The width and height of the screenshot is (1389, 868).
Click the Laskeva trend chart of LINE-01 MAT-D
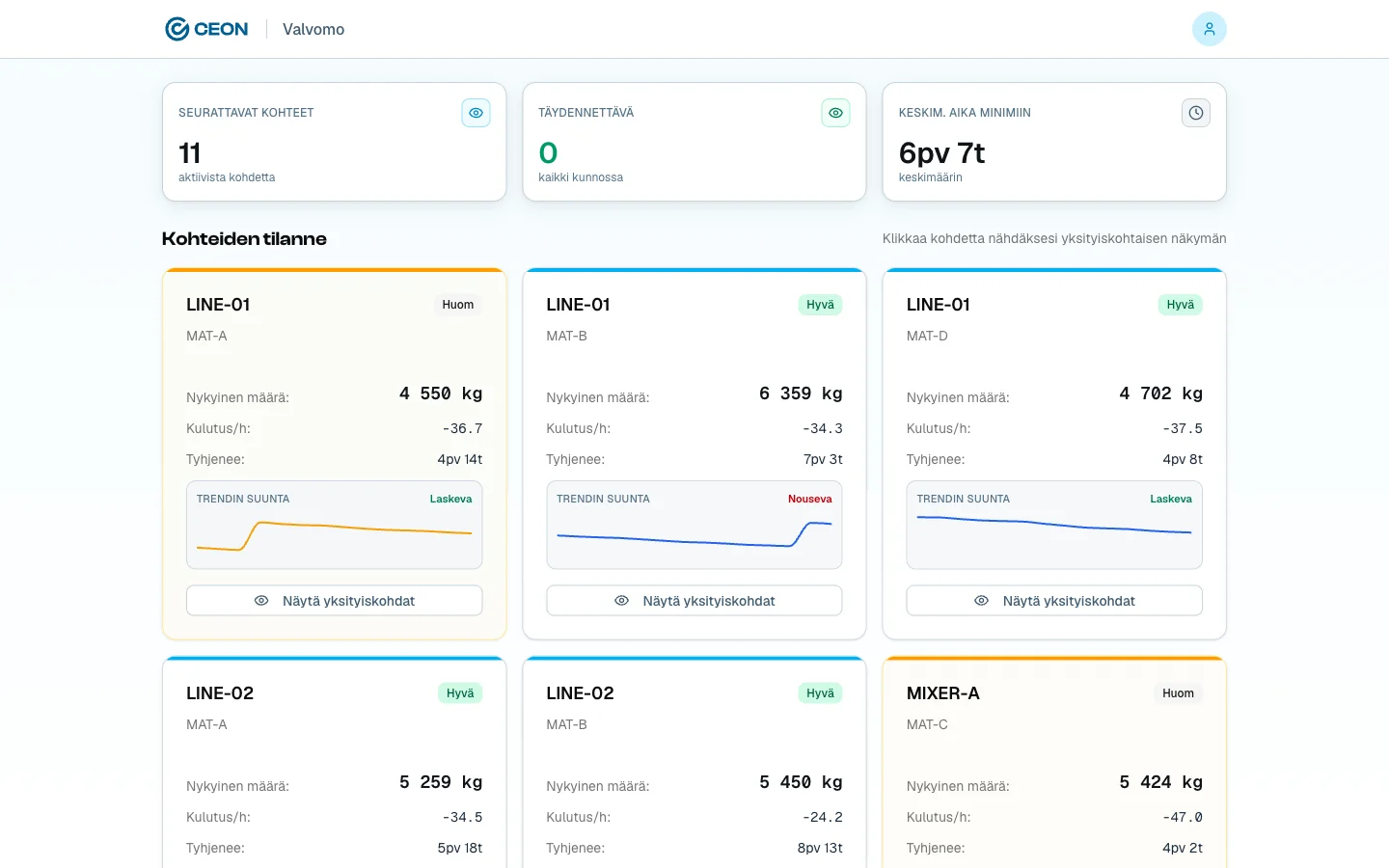(x=1053, y=533)
